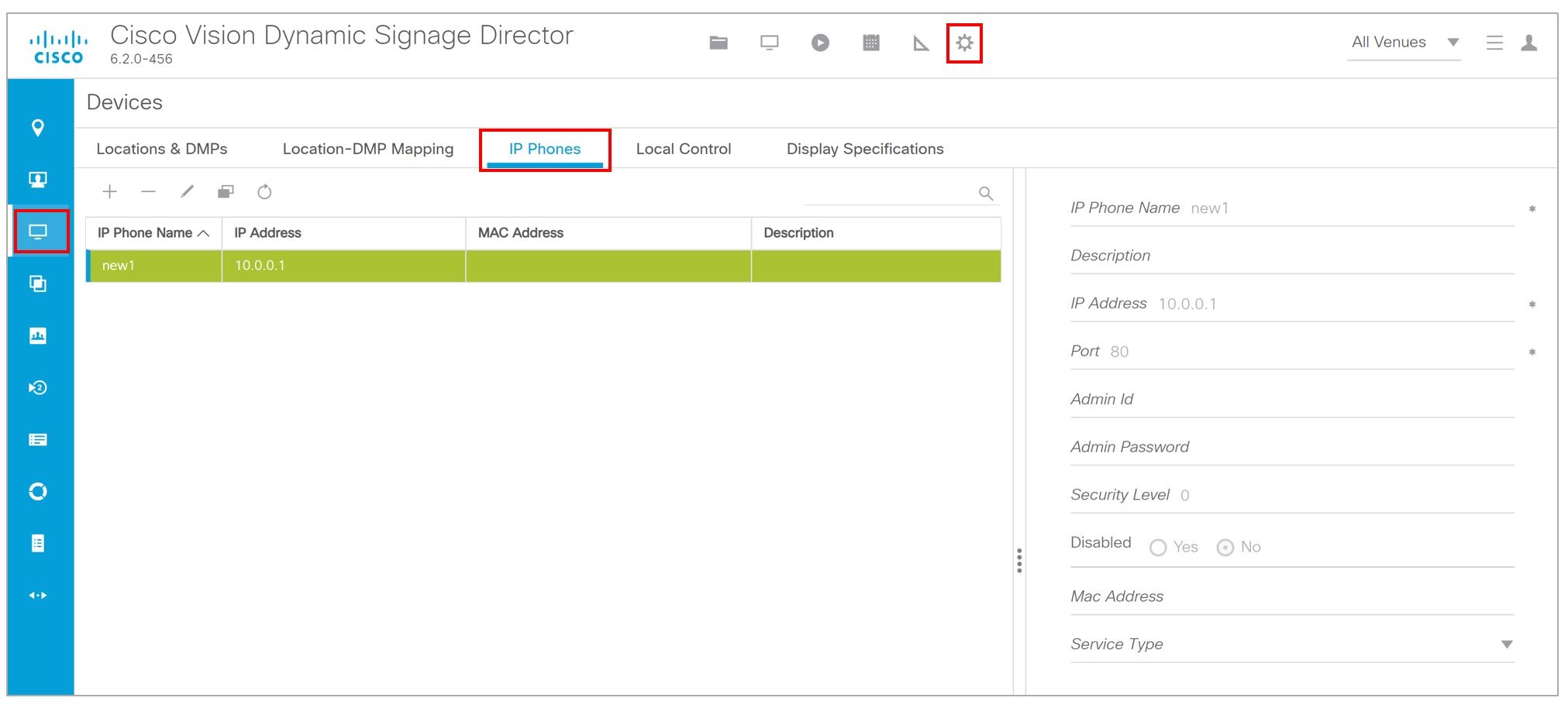The width and height of the screenshot is (1568, 708).
Task: Click the left-right arrows sidebar icon
Action: pyautogui.click(x=38, y=595)
